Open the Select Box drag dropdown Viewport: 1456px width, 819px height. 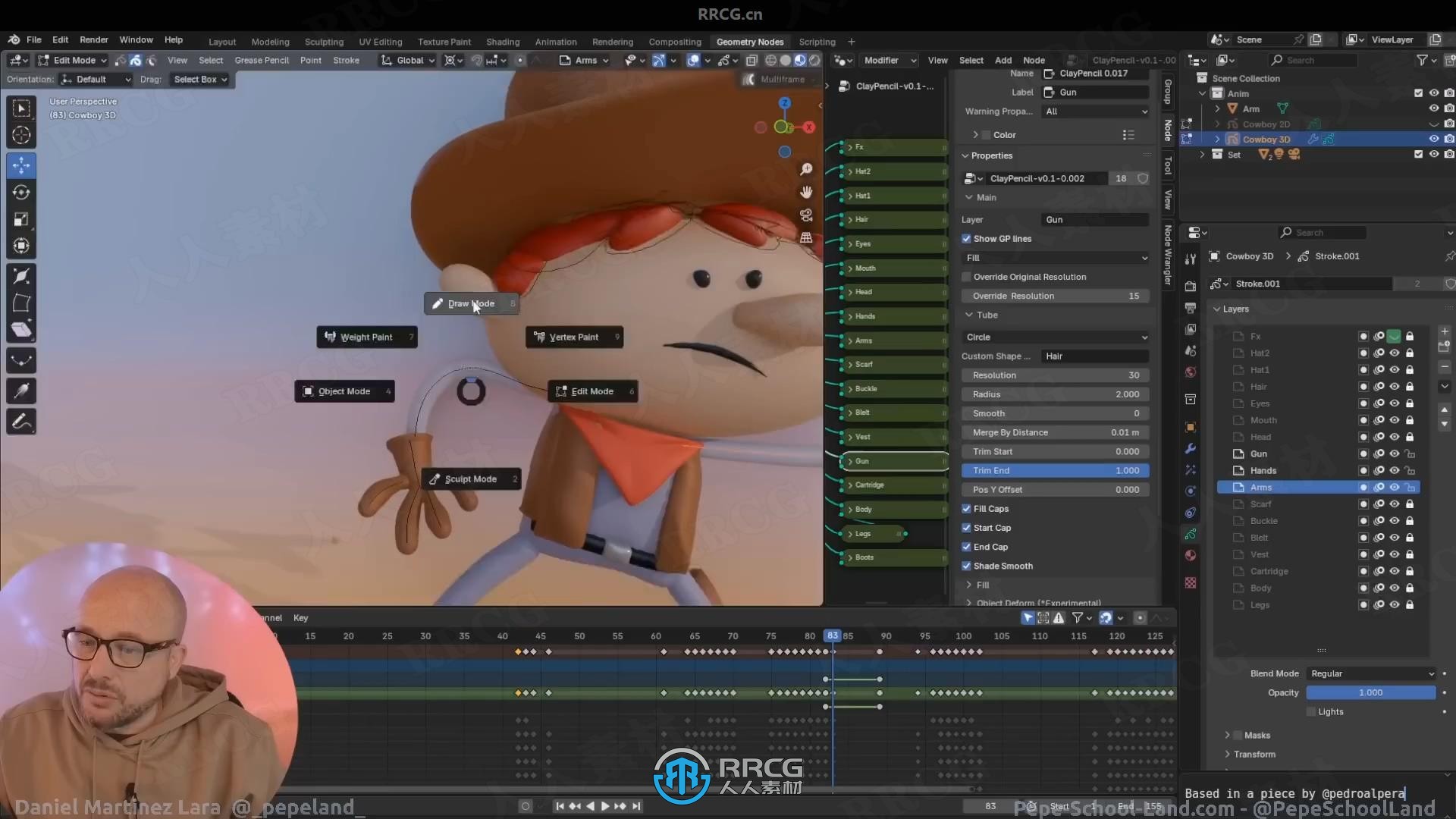pyautogui.click(x=200, y=80)
